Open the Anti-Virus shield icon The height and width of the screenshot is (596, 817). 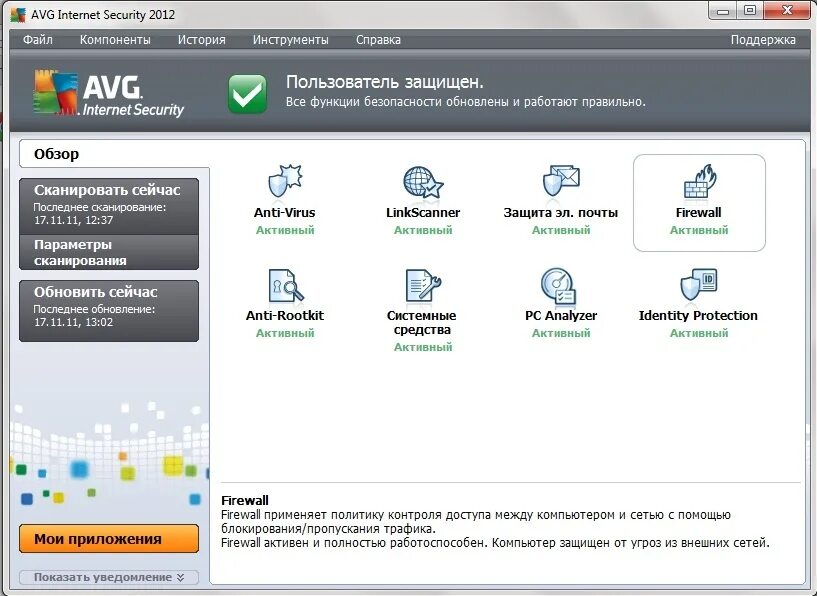[285, 182]
